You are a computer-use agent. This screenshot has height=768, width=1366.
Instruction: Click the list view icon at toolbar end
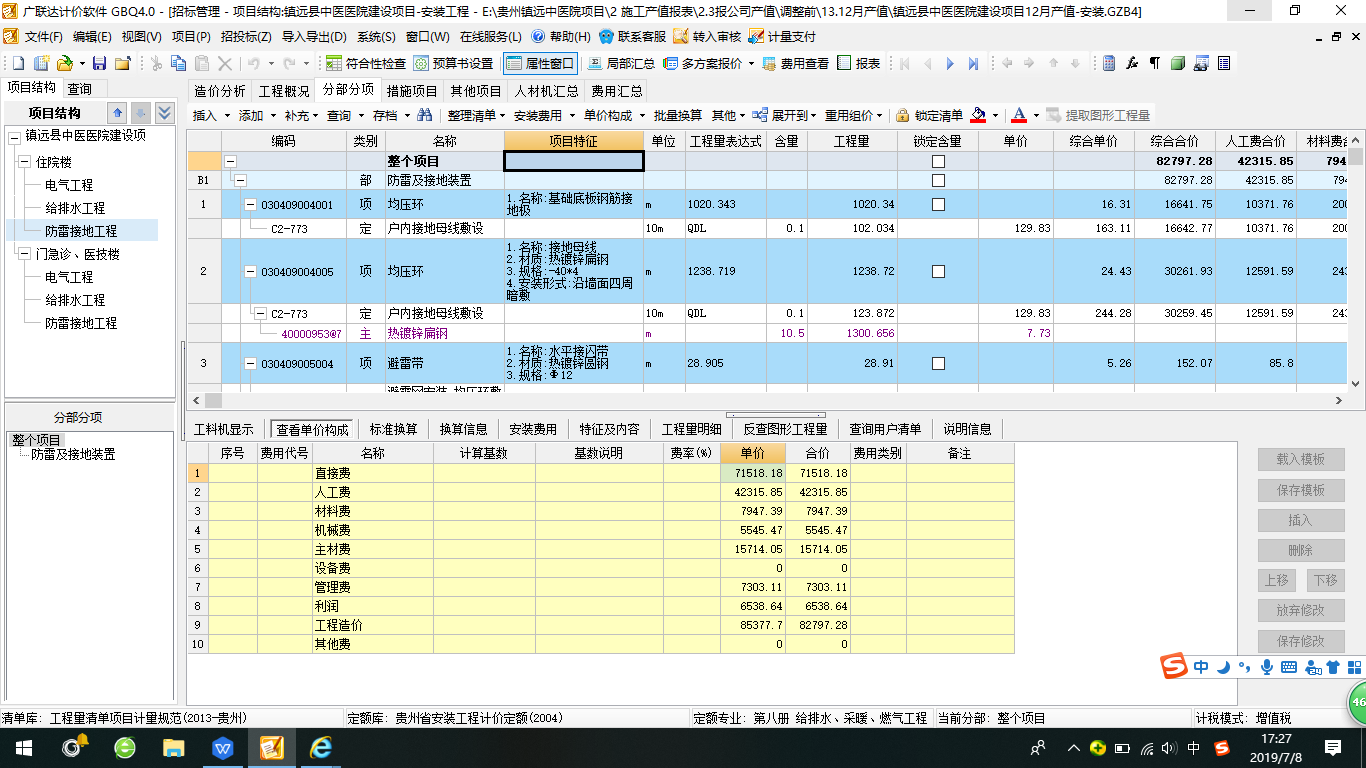[x=1223, y=63]
